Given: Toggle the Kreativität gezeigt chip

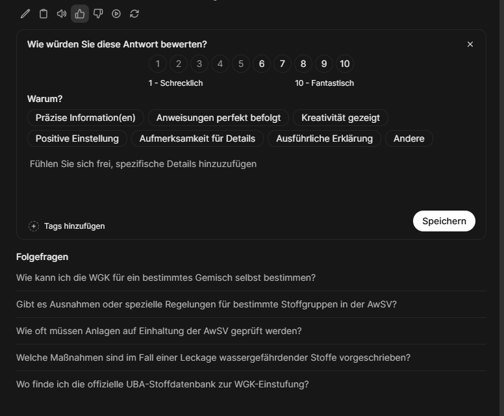Looking at the screenshot, I should (341, 118).
